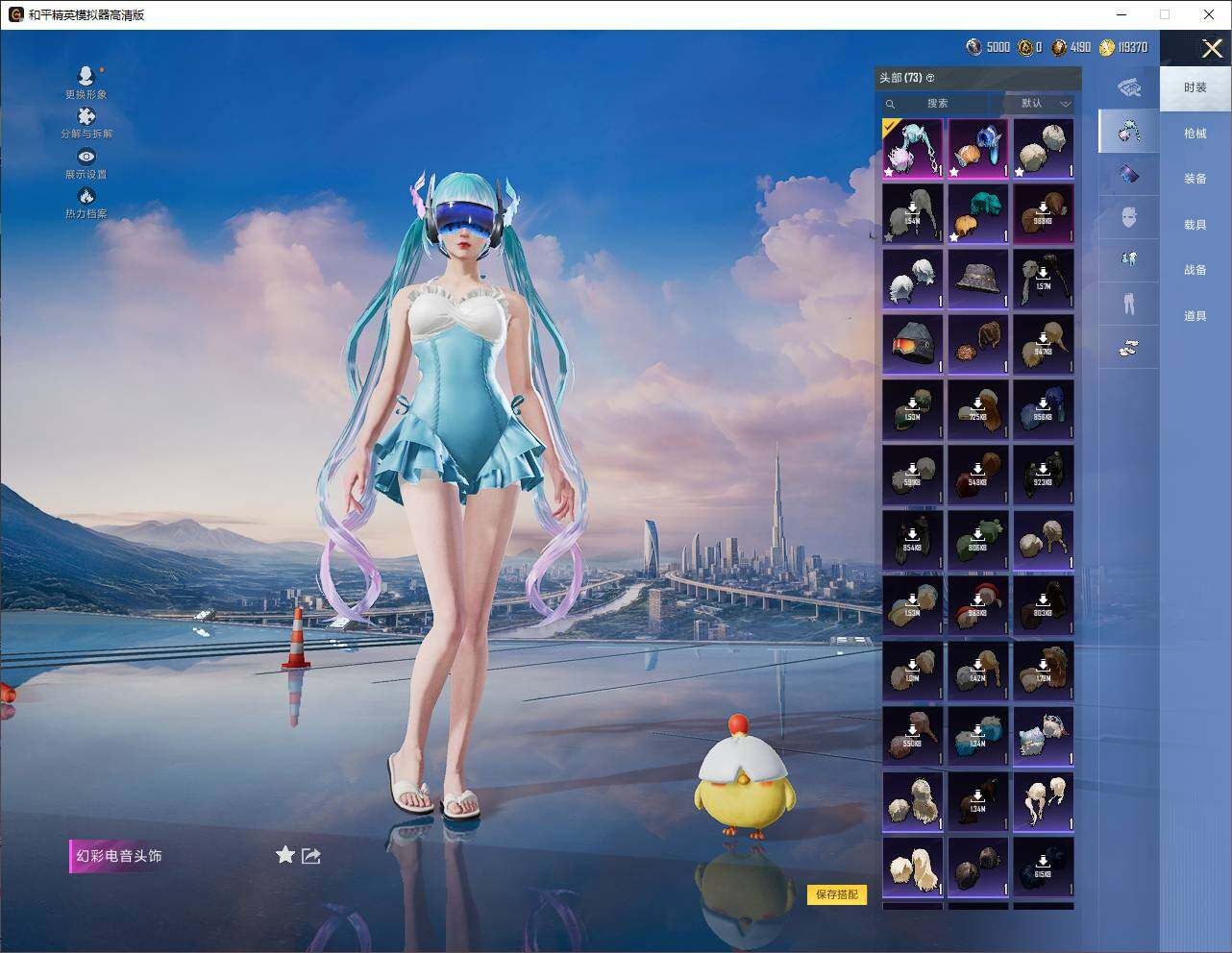Screen dimensions: 1232x953
Task: Favorite 幻彩电音头饰 with the star toggle
Action: [x=285, y=855]
